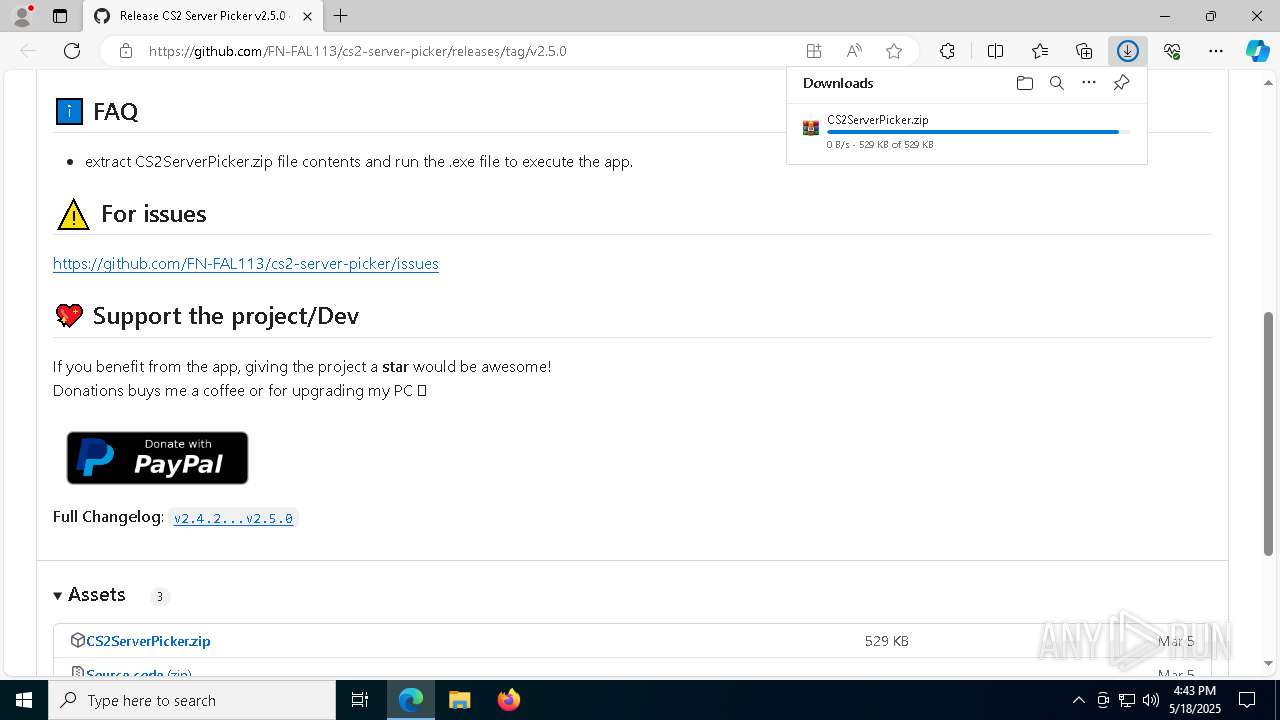The image size is (1280, 720).
Task: Click the scrollbar down arrow
Action: coord(1269,663)
